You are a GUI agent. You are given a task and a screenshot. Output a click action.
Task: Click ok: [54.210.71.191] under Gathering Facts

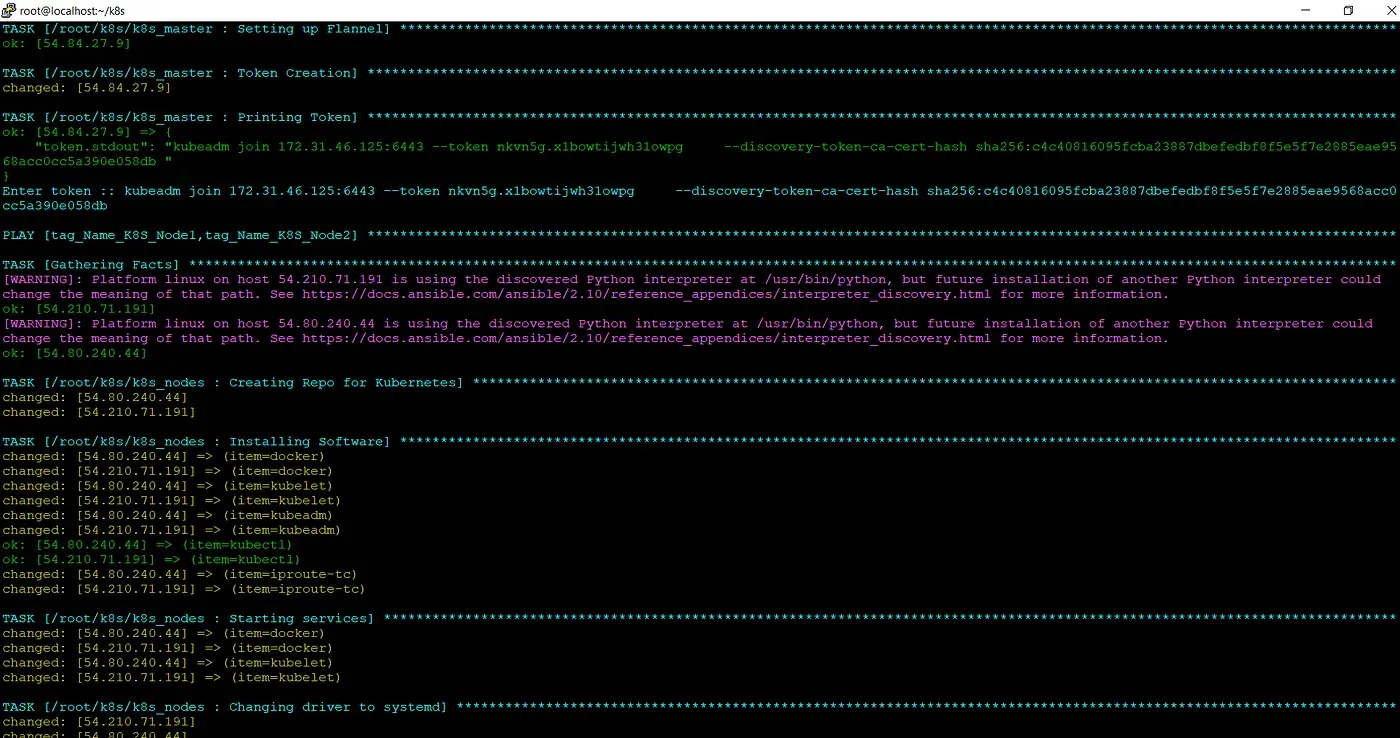coord(79,309)
